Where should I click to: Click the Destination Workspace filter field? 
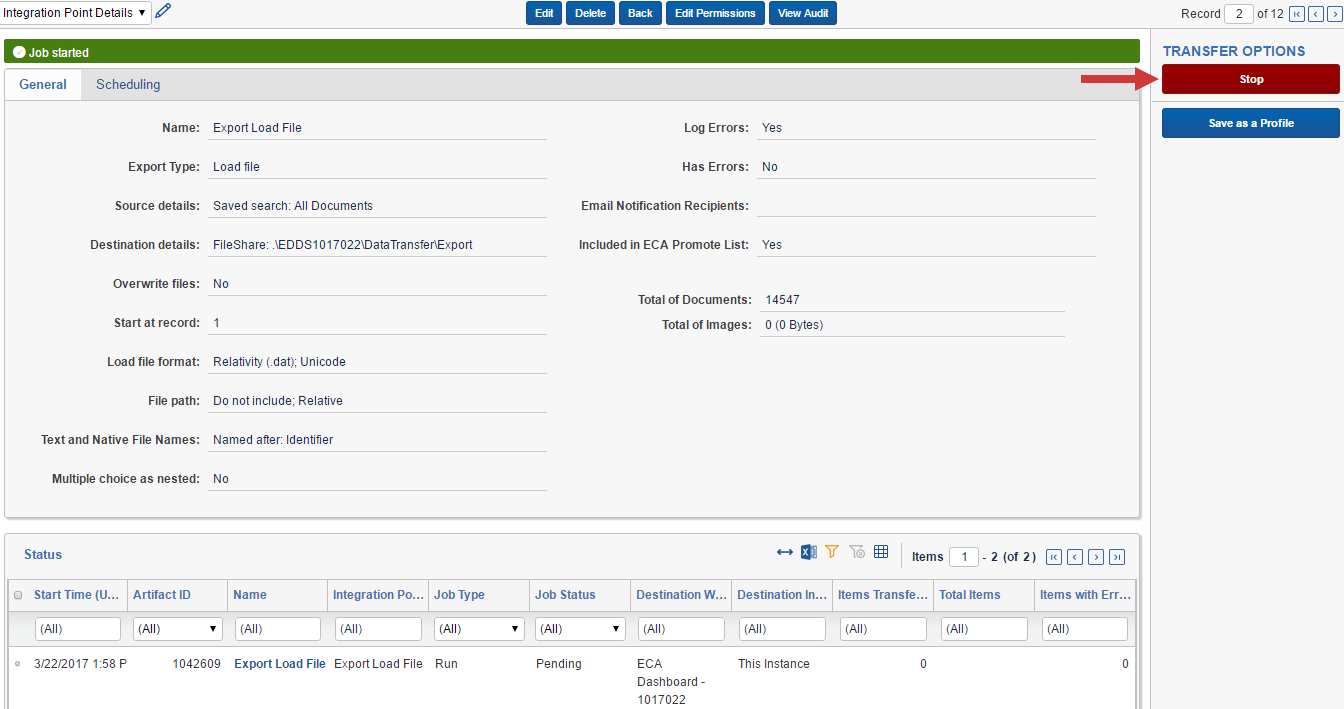click(682, 629)
